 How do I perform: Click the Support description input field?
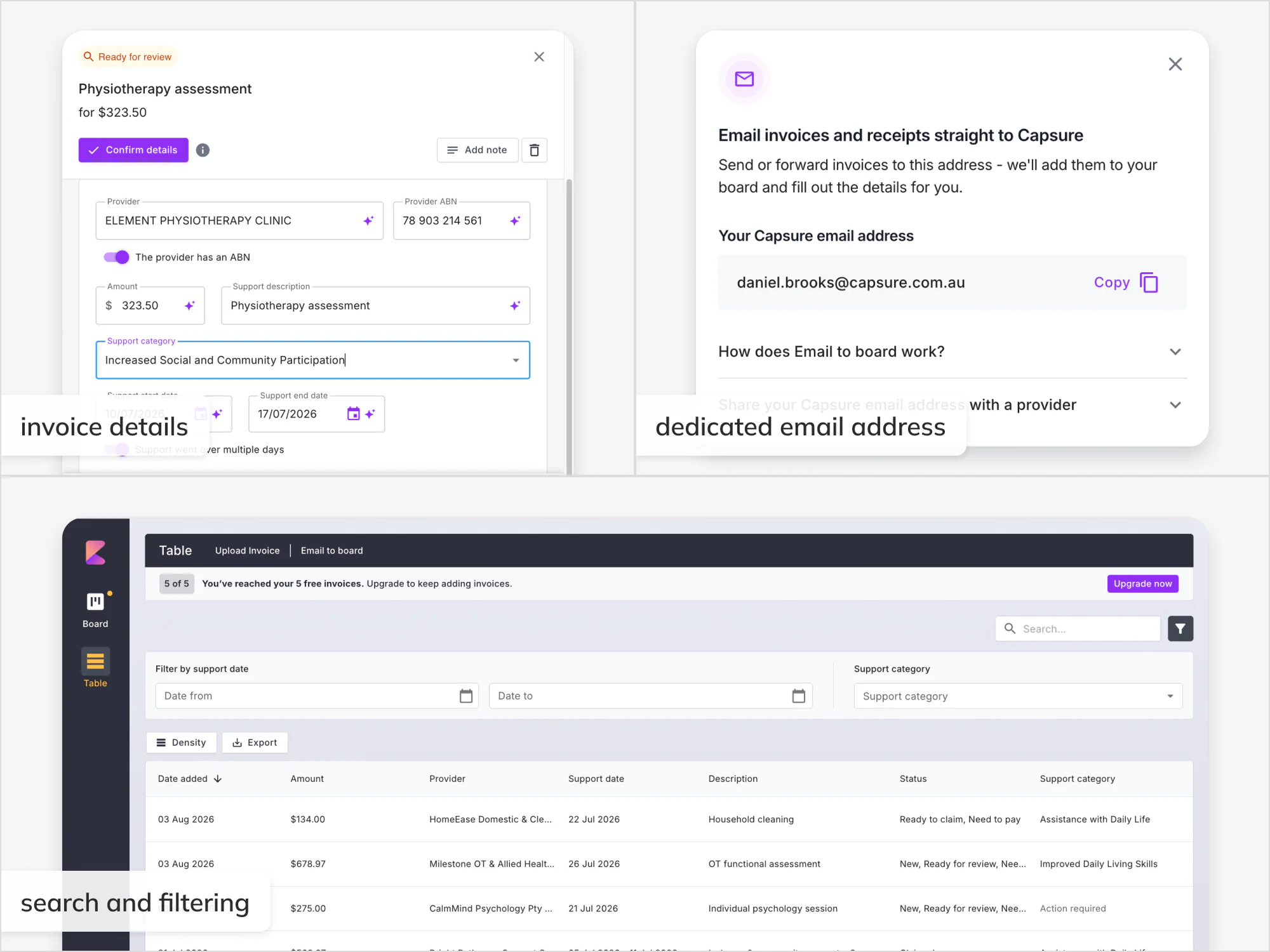[x=375, y=306]
